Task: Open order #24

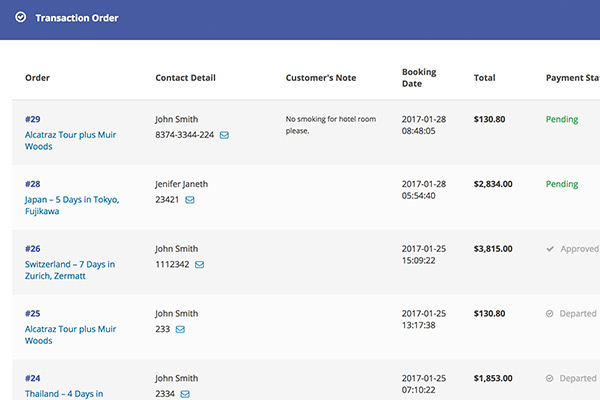Action: (33, 378)
